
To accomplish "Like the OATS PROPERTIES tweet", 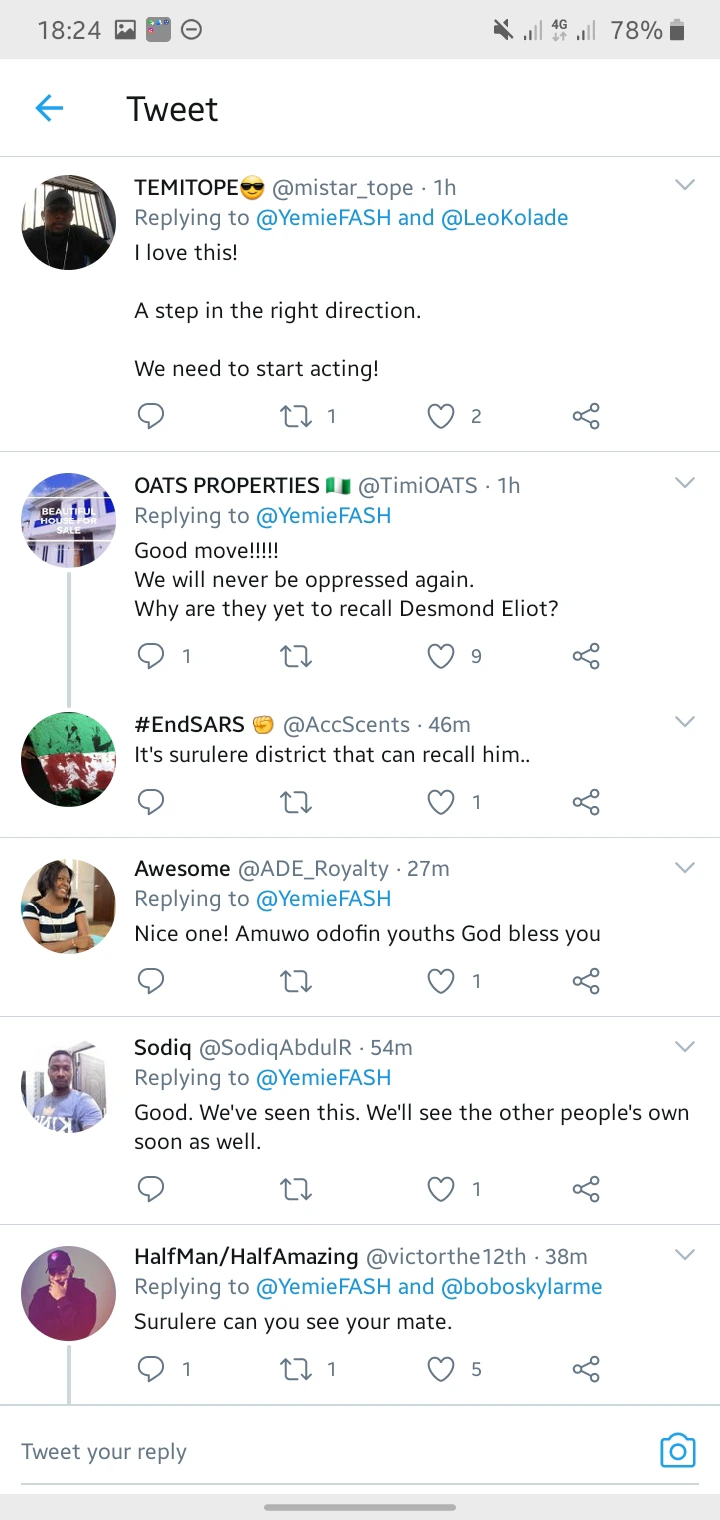I will click(x=441, y=656).
